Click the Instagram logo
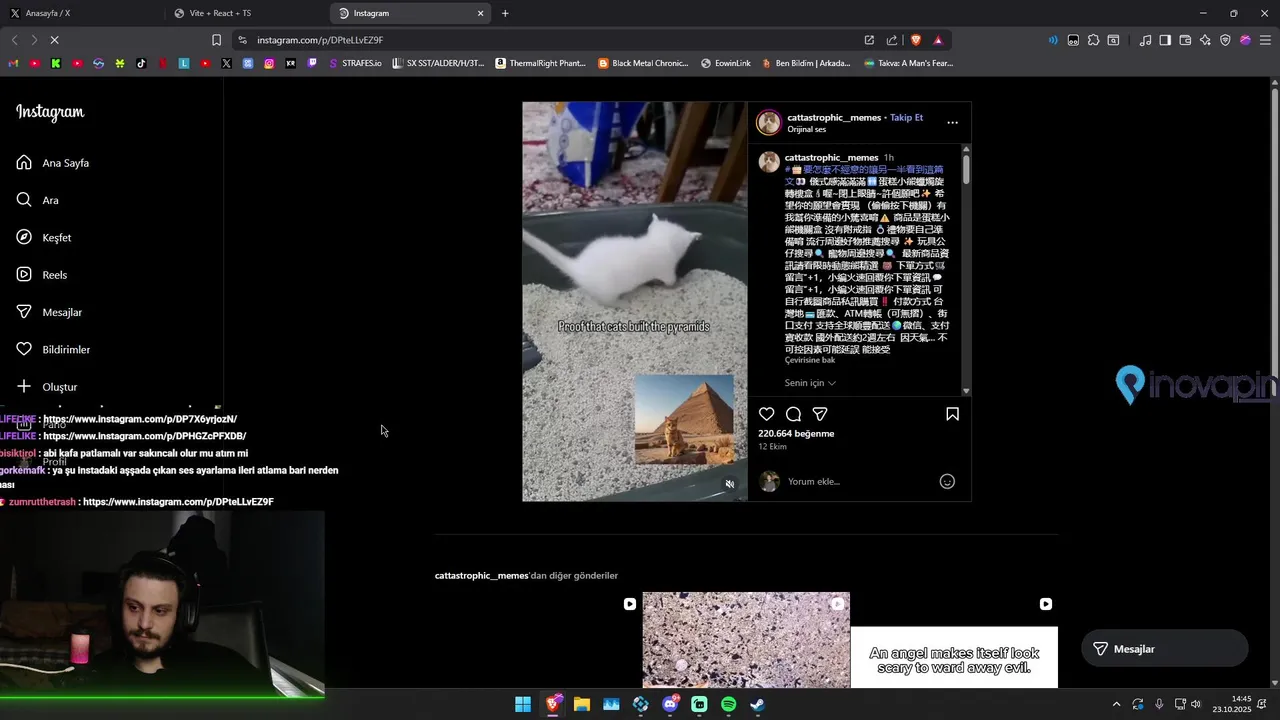This screenshot has height=720, width=1280. click(50, 112)
